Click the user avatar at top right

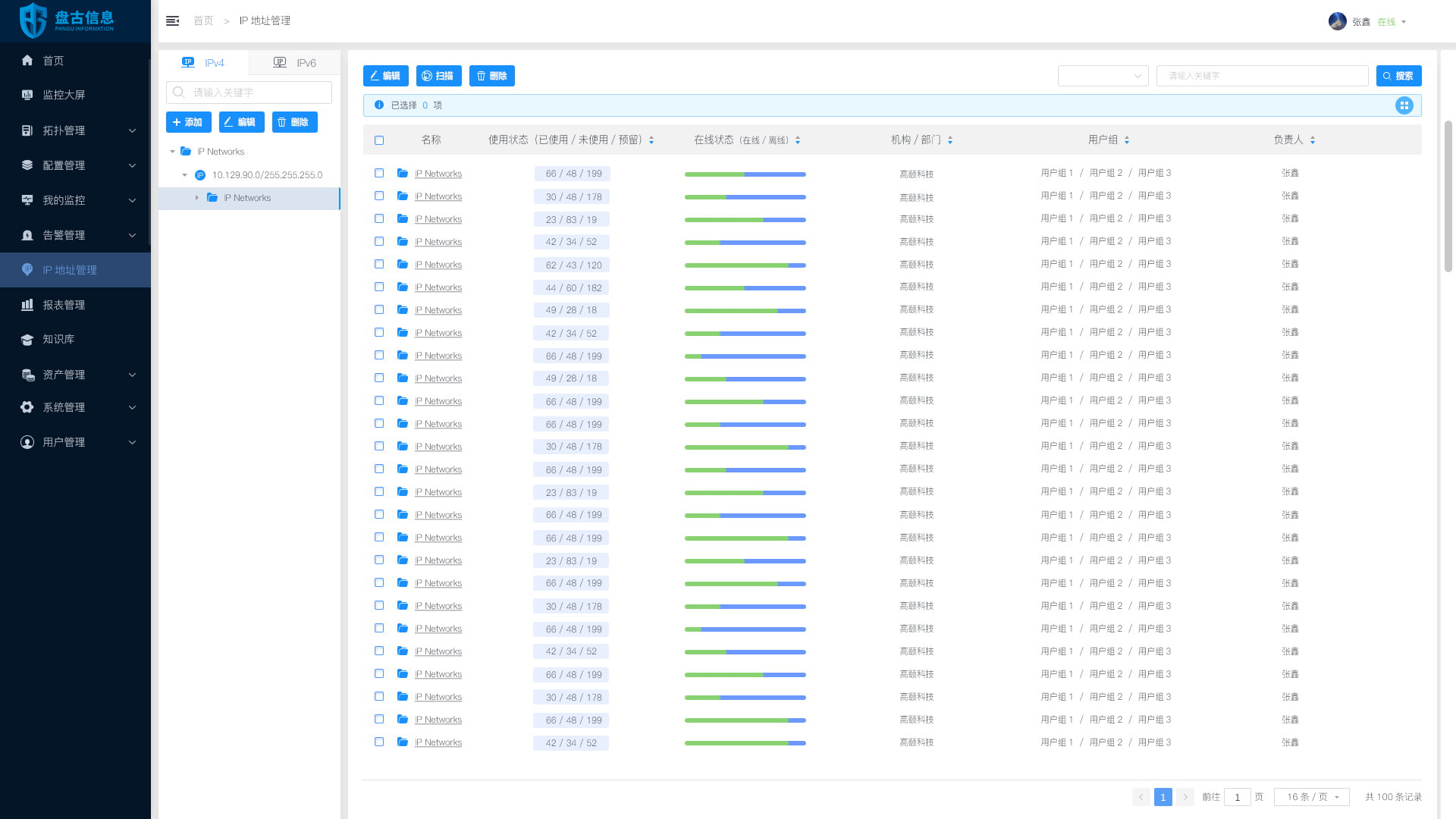click(x=1337, y=21)
